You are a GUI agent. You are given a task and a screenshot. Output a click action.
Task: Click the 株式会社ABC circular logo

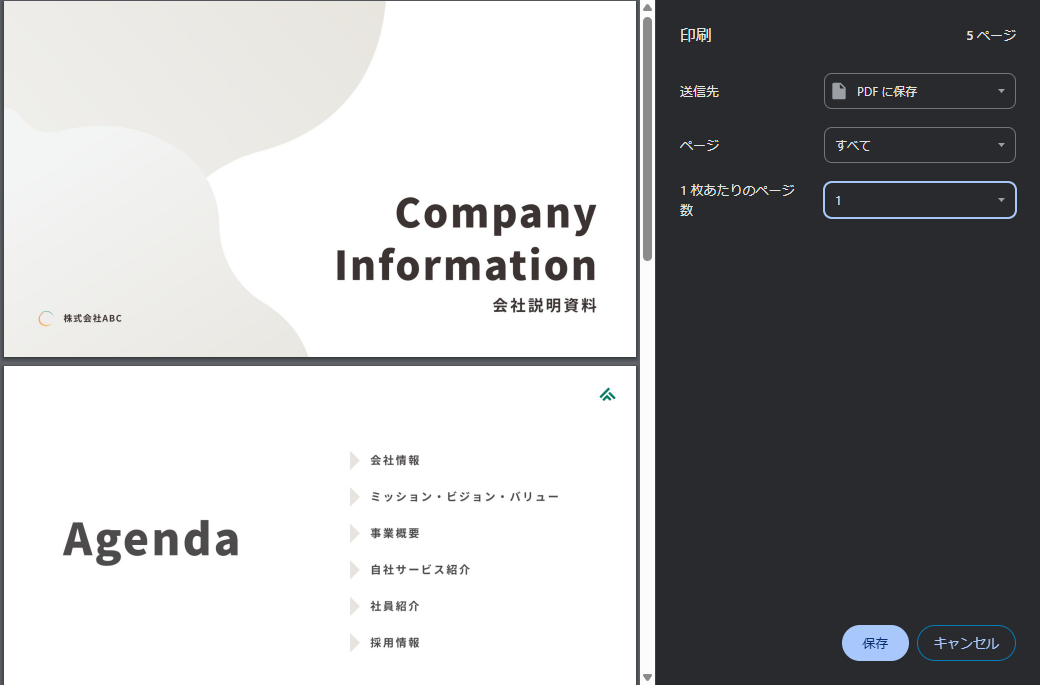(46, 318)
